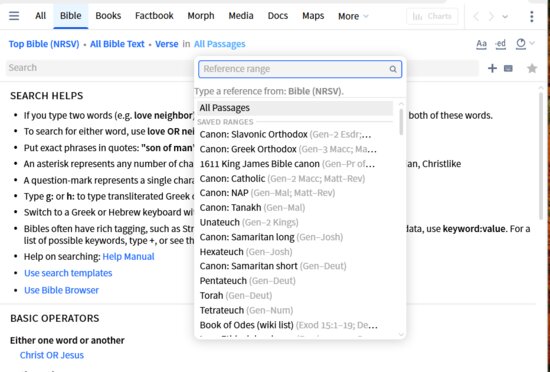Image resolution: width=550 pixels, height=372 pixels.
Task: Open the Verse context selector
Action: point(167,44)
